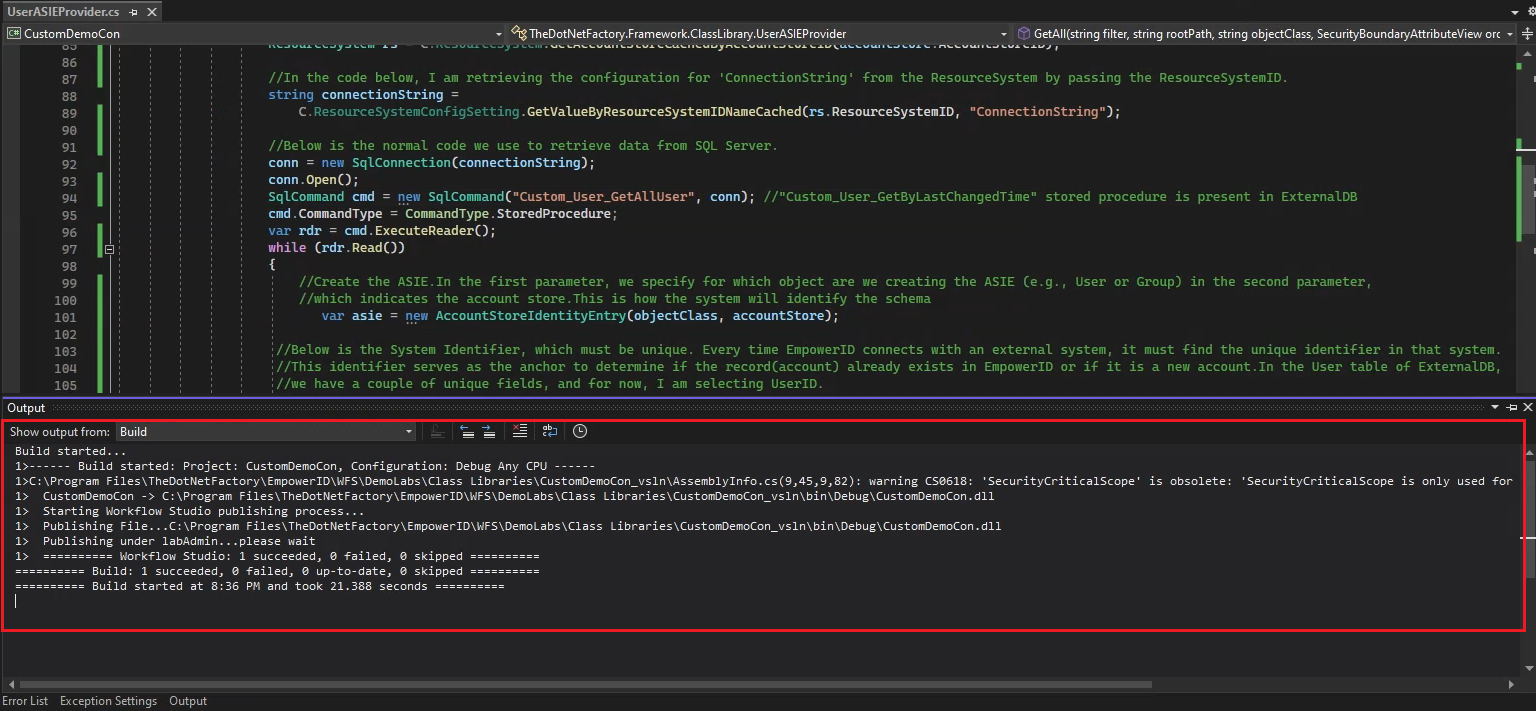Open the GetAll member dropdown

coord(1265,33)
